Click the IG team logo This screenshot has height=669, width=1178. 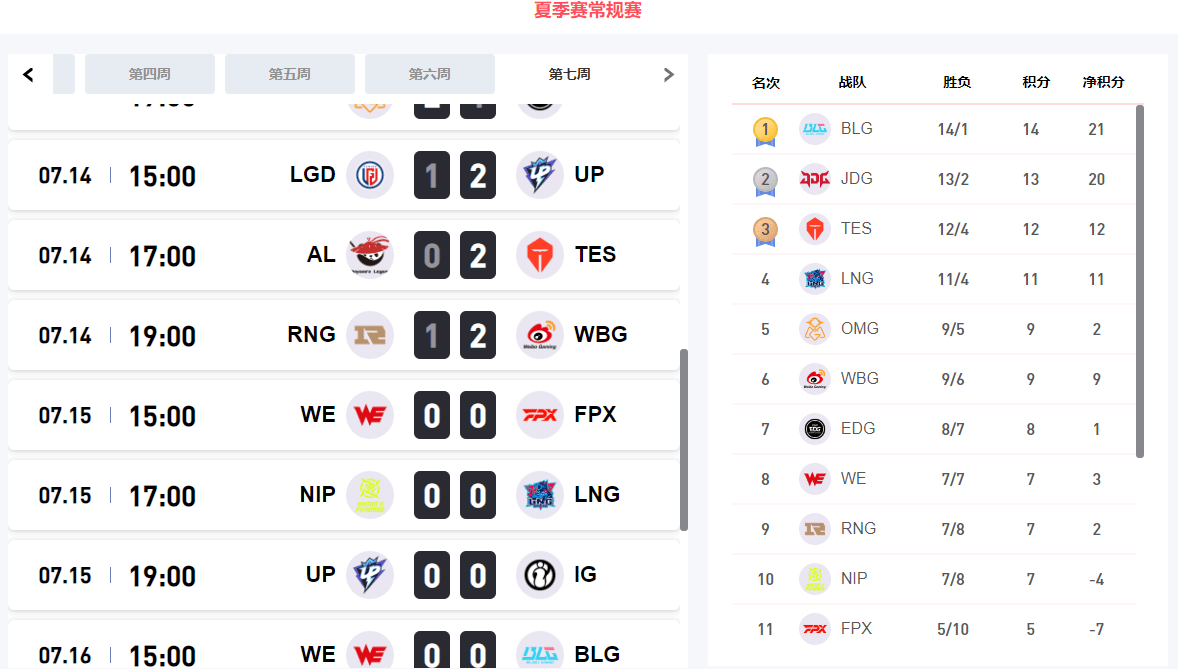point(540,575)
